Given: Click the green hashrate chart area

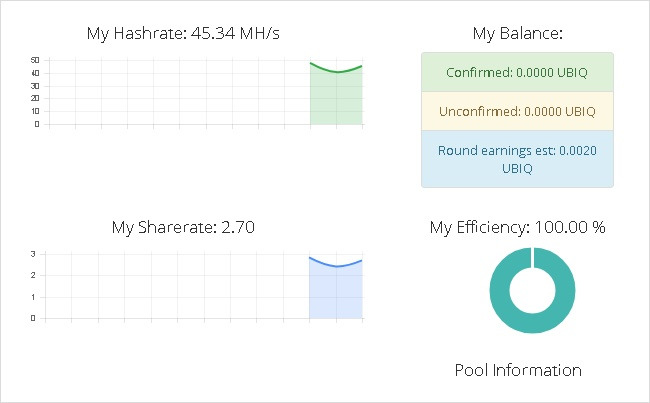Looking at the screenshot, I should (336, 99).
